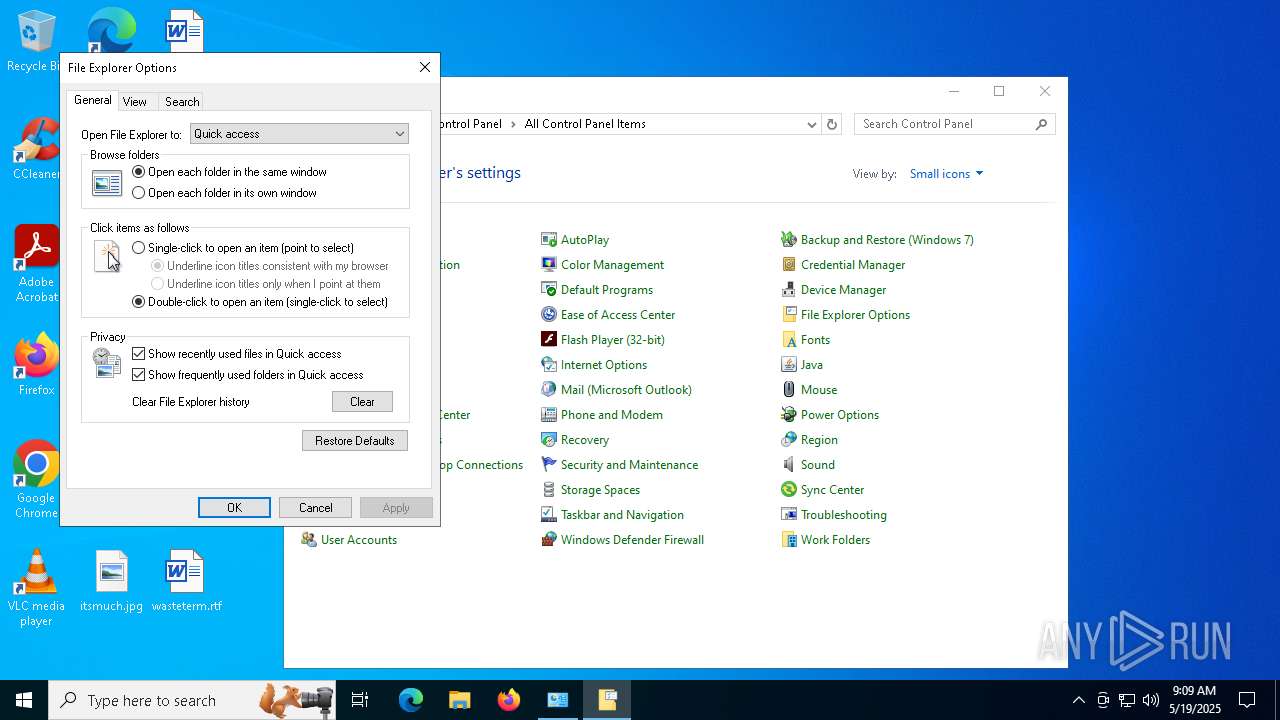Open the Java control panel icon
1280x720 pixels.
point(789,365)
